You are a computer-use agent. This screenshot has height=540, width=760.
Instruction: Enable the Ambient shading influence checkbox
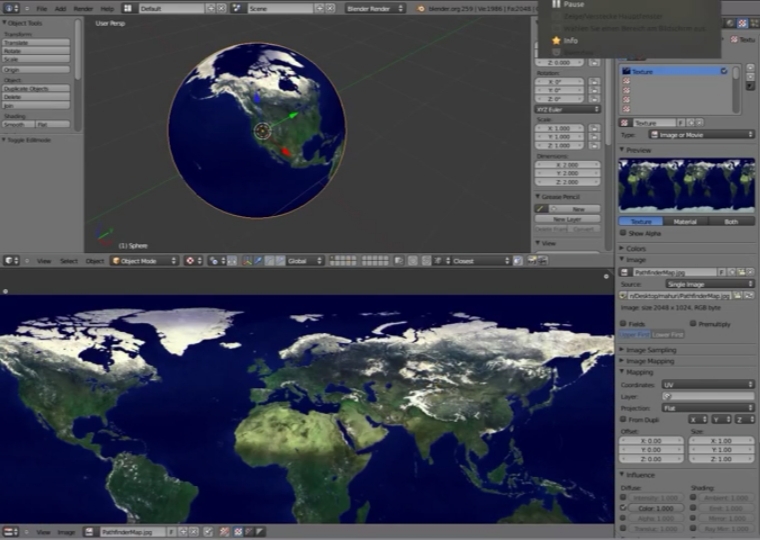point(693,497)
